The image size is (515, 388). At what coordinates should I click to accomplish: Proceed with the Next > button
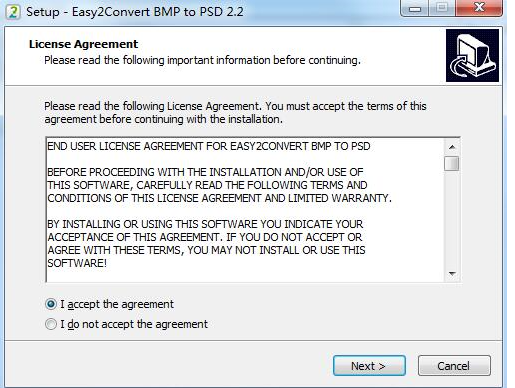(x=369, y=366)
